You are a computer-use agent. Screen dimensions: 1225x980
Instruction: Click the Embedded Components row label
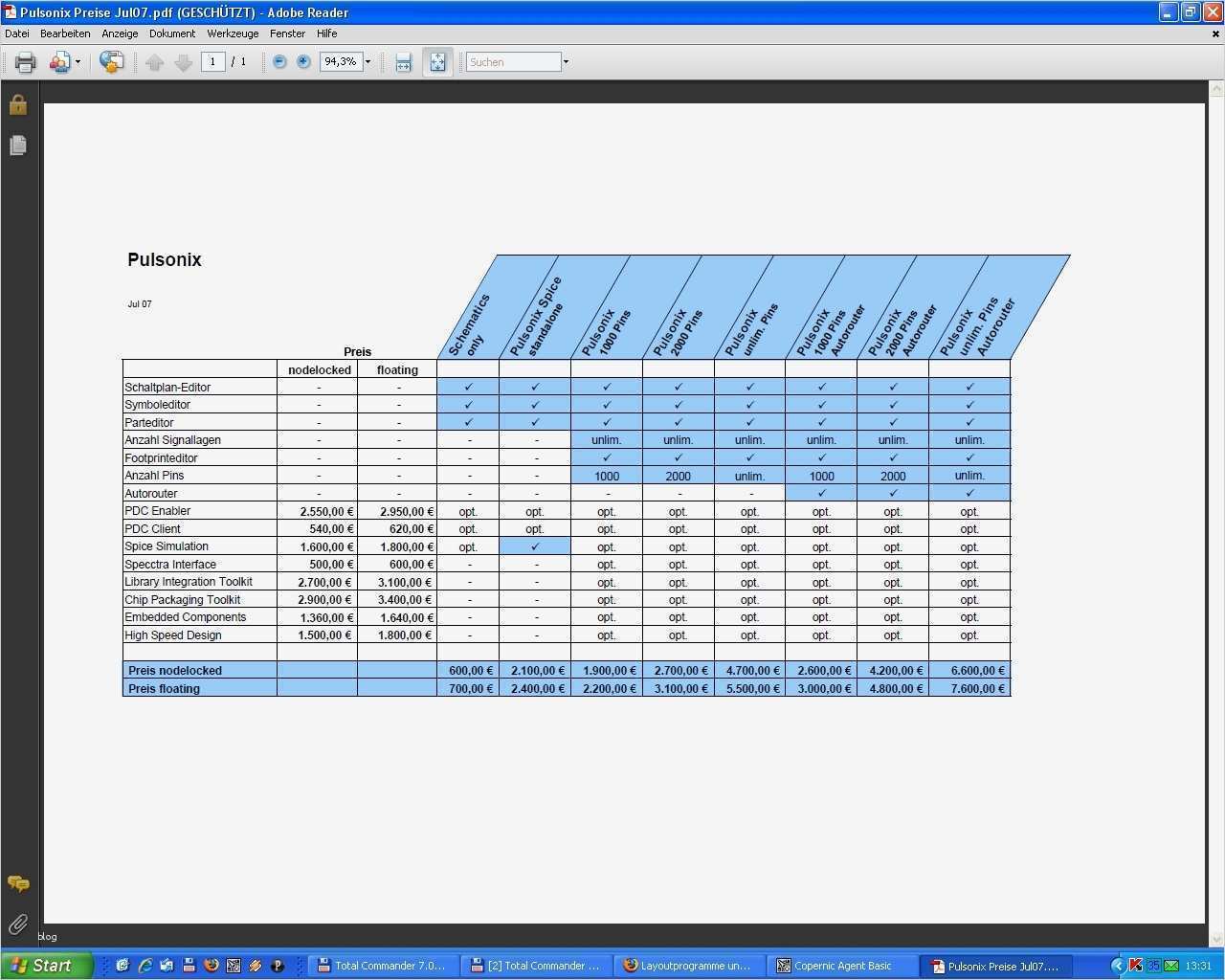pyautogui.click(x=186, y=617)
